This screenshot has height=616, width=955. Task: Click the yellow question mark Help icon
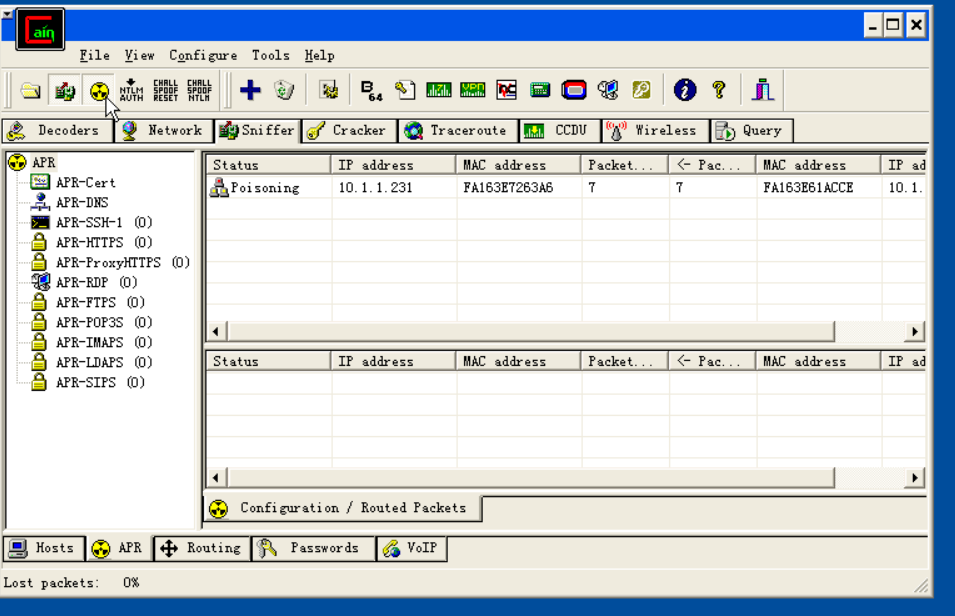[x=719, y=90]
